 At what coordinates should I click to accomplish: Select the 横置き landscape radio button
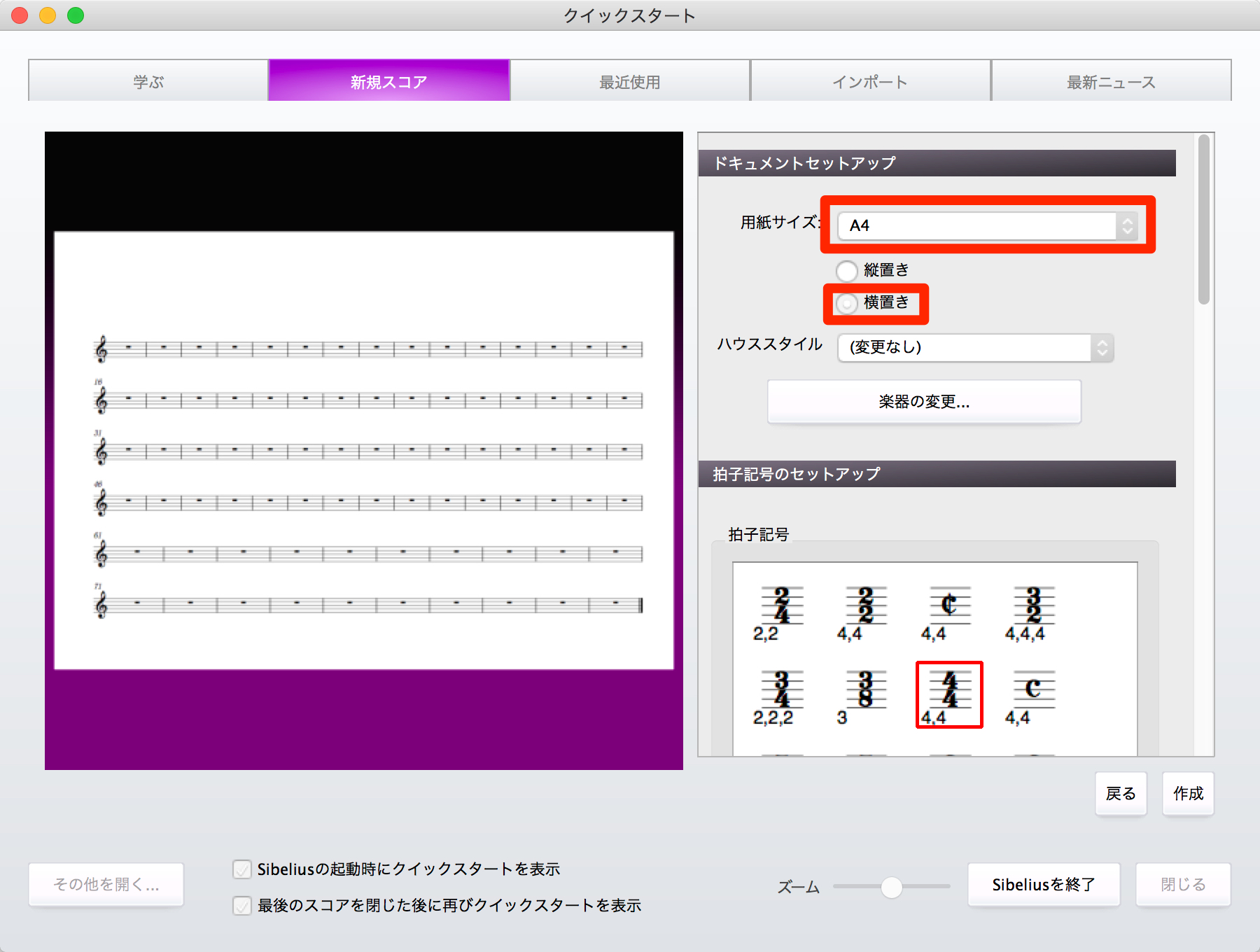[847, 303]
